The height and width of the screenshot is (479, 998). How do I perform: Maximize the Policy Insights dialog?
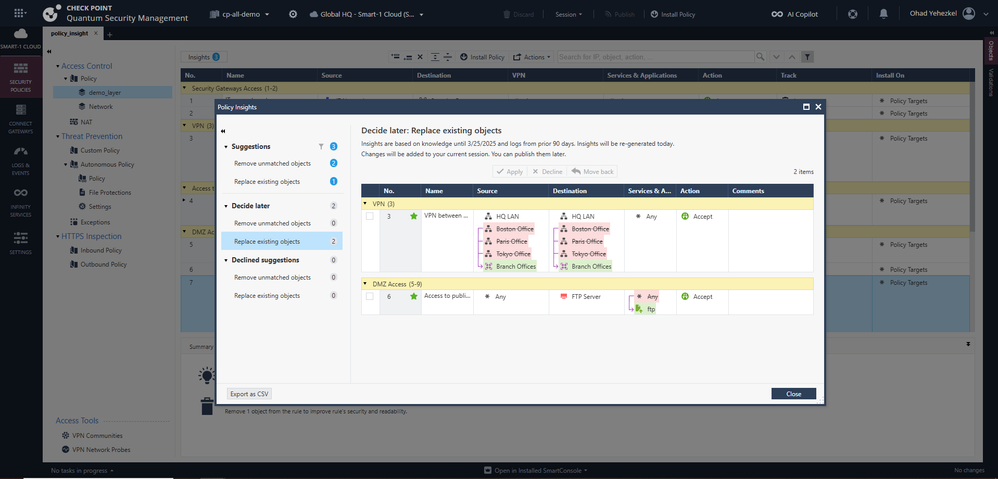pos(806,108)
